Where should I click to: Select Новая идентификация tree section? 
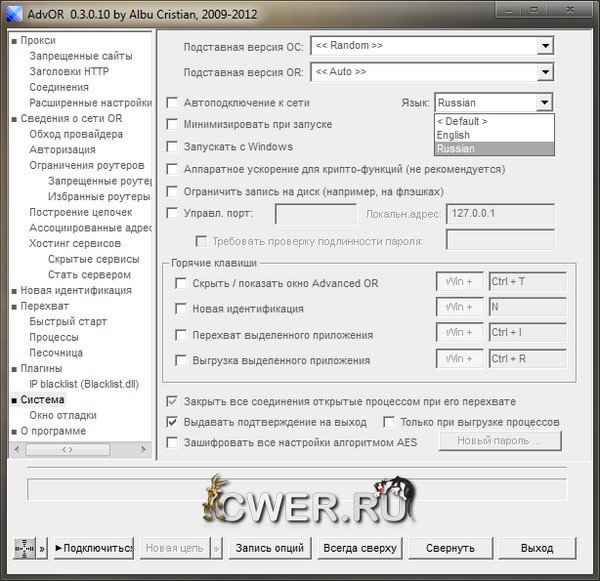click(76, 290)
